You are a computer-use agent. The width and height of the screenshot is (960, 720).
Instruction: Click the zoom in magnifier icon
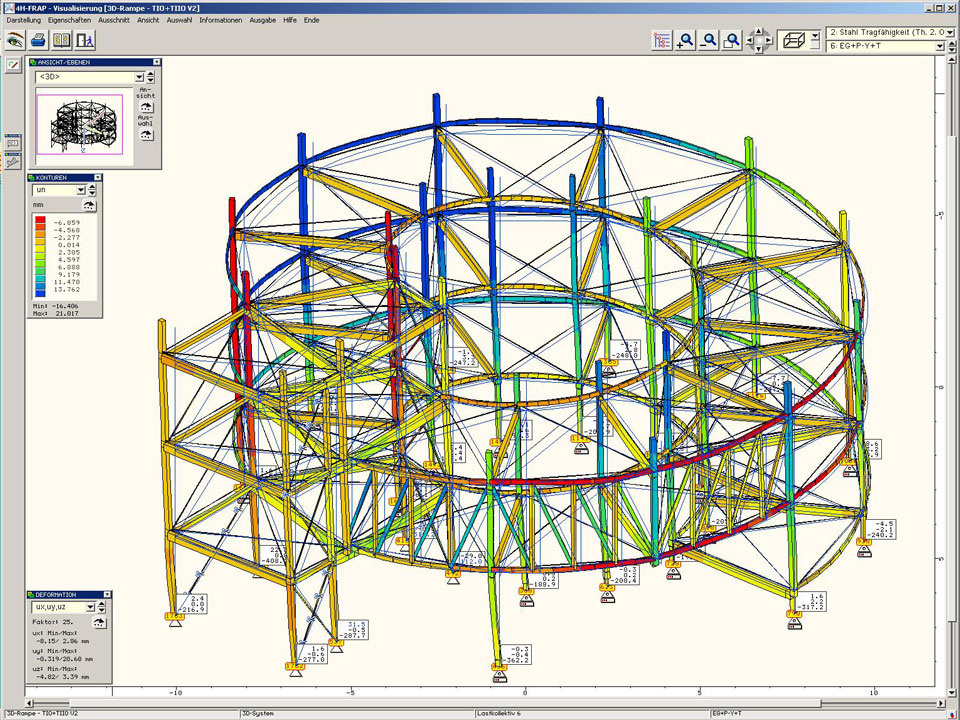tap(685, 41)
